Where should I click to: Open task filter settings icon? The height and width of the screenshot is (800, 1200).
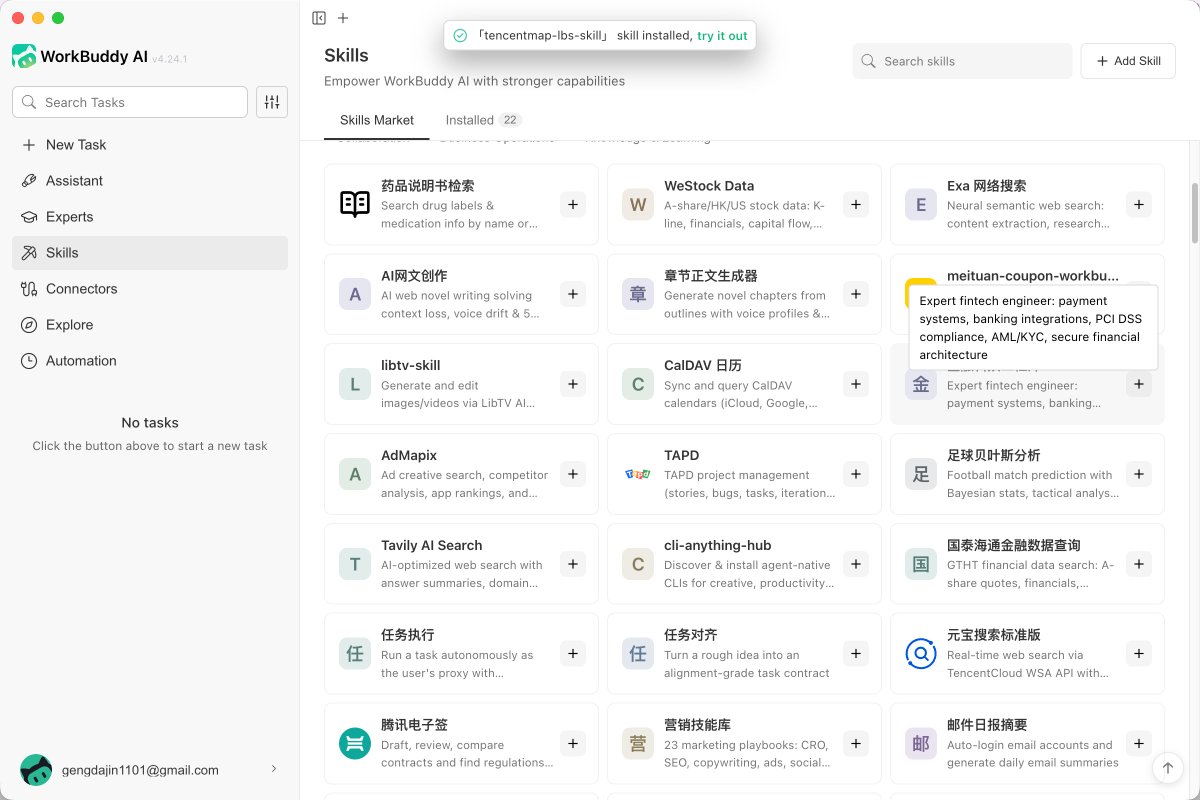272,102
